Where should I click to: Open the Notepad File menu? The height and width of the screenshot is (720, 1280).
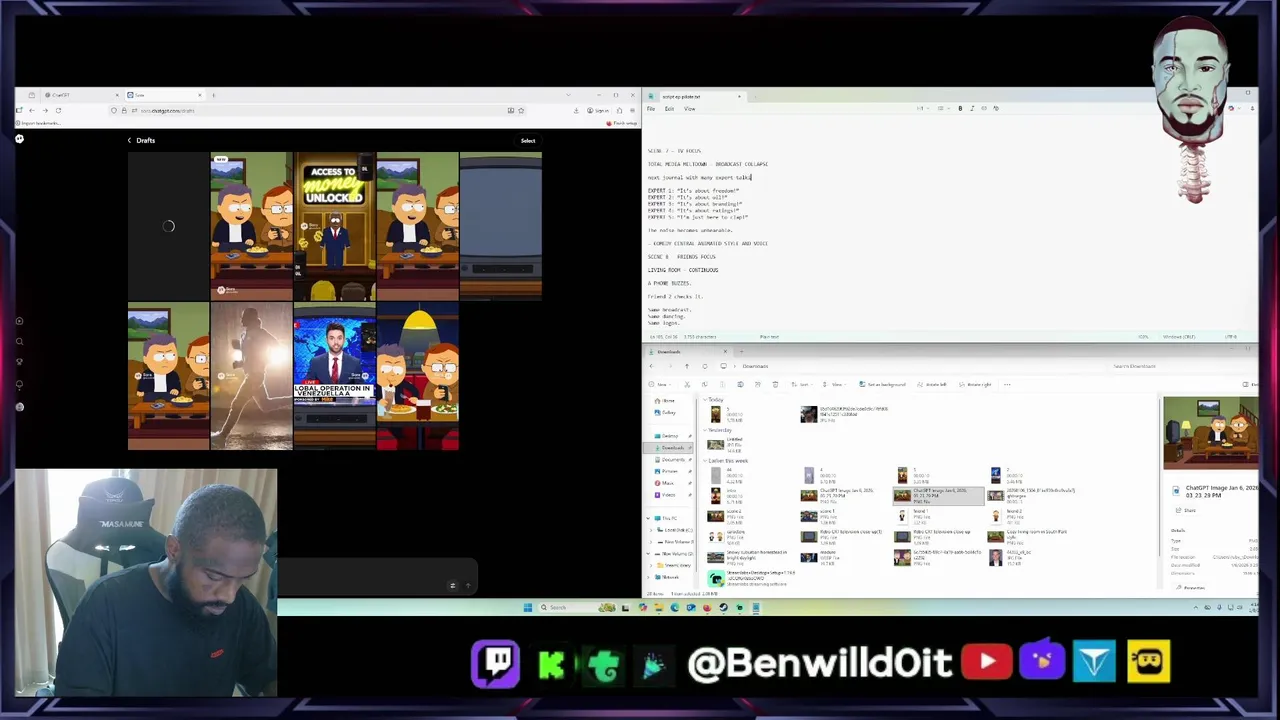point(651,109)
